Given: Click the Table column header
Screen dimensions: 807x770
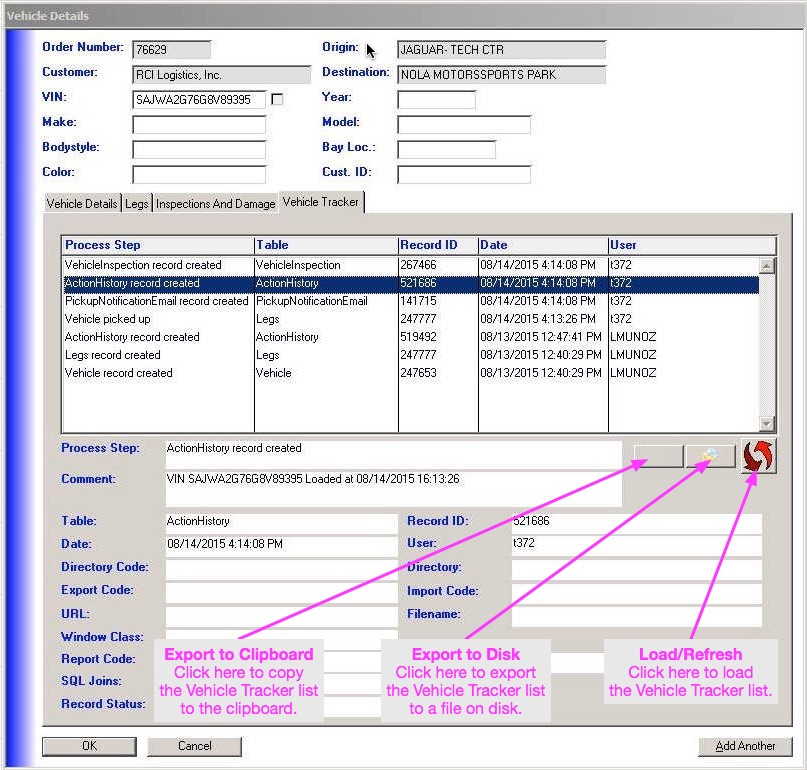Looking at the screenshot, I should [326, 245].
